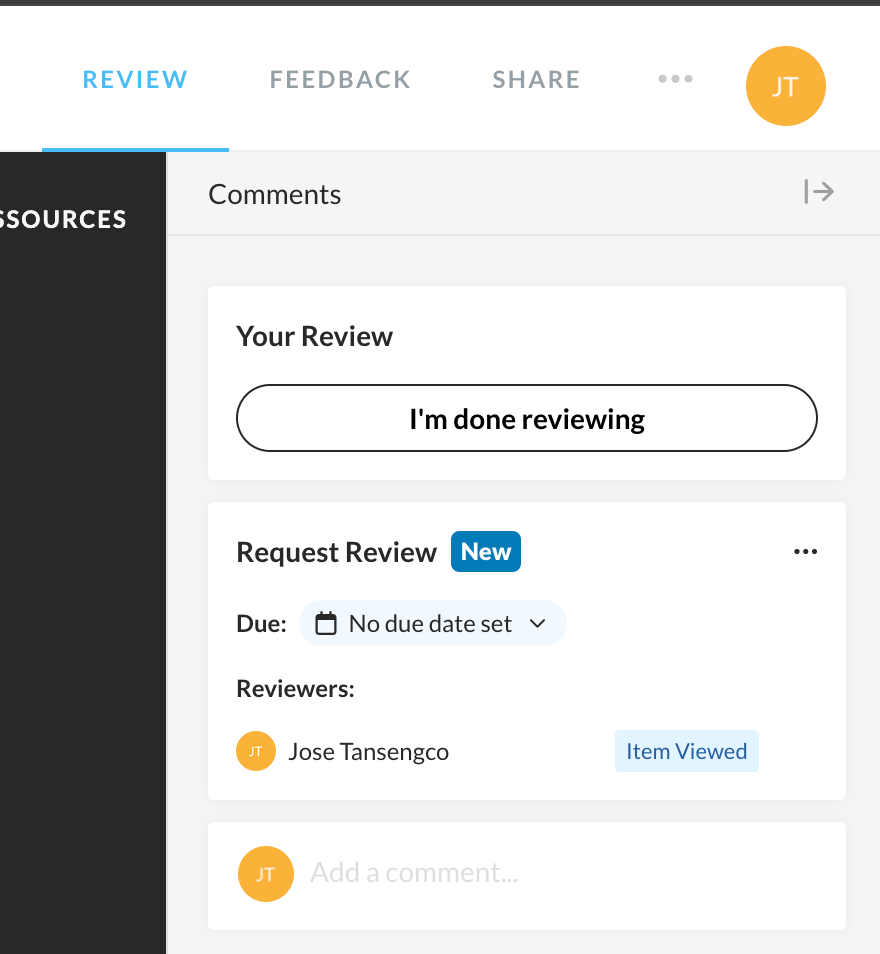The image size is (880, 954).
Task: Click the Comments panel heading
Action: coord(275,195)
